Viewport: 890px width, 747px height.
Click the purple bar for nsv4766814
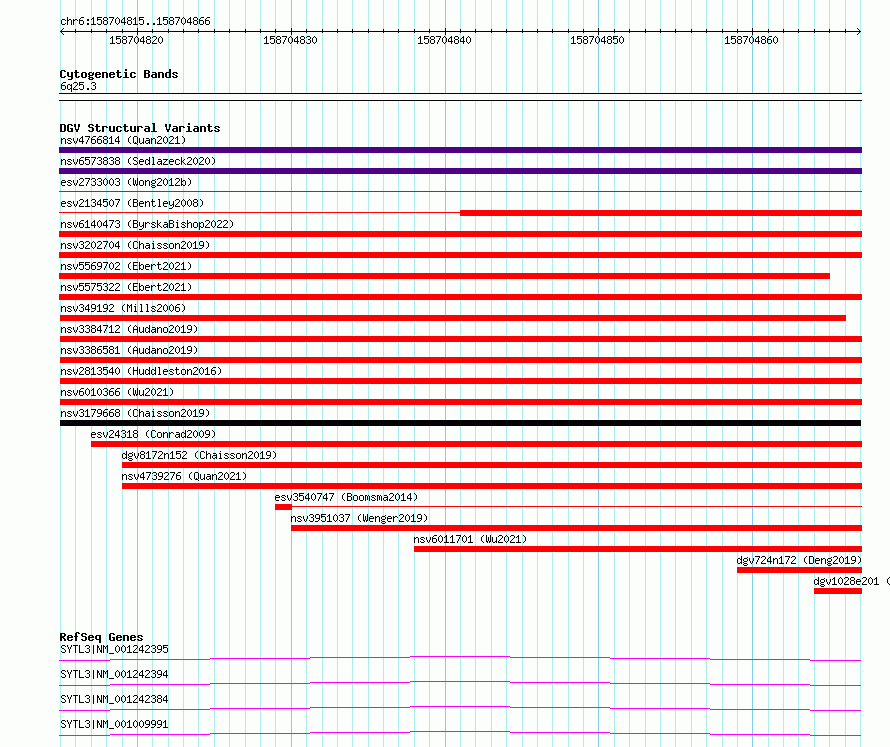460,150
